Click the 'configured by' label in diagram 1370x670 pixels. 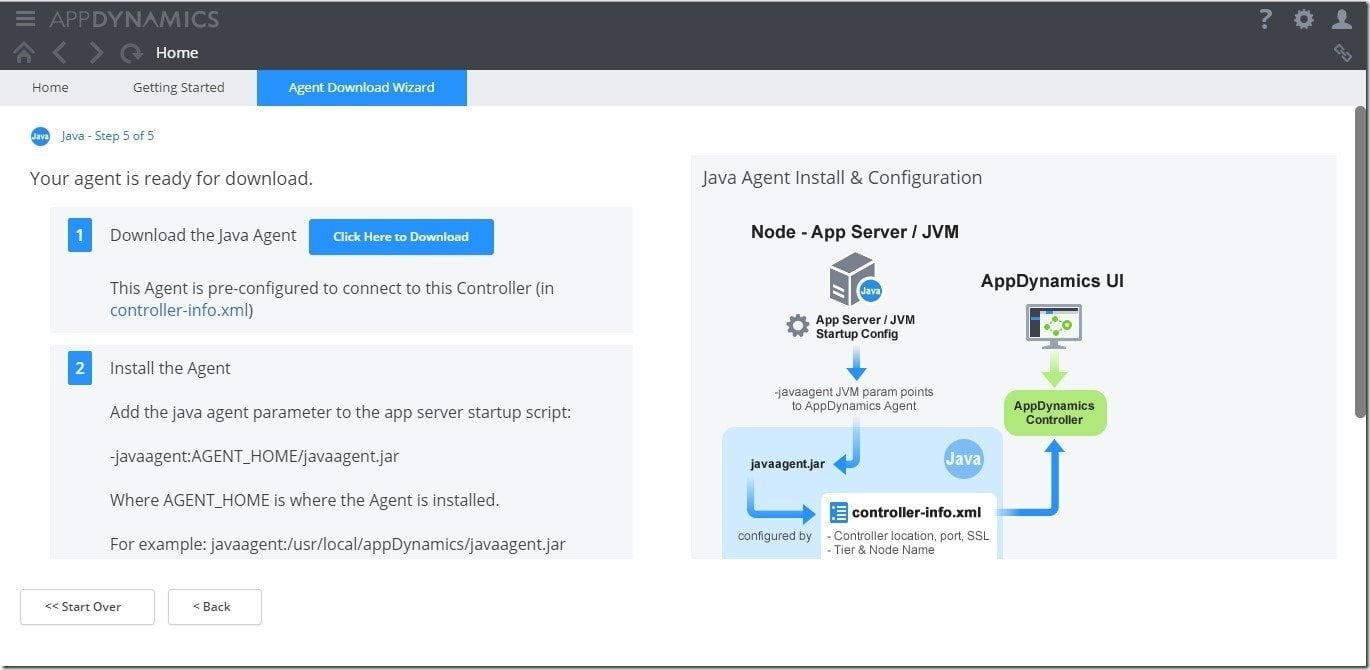pos(775,536)
